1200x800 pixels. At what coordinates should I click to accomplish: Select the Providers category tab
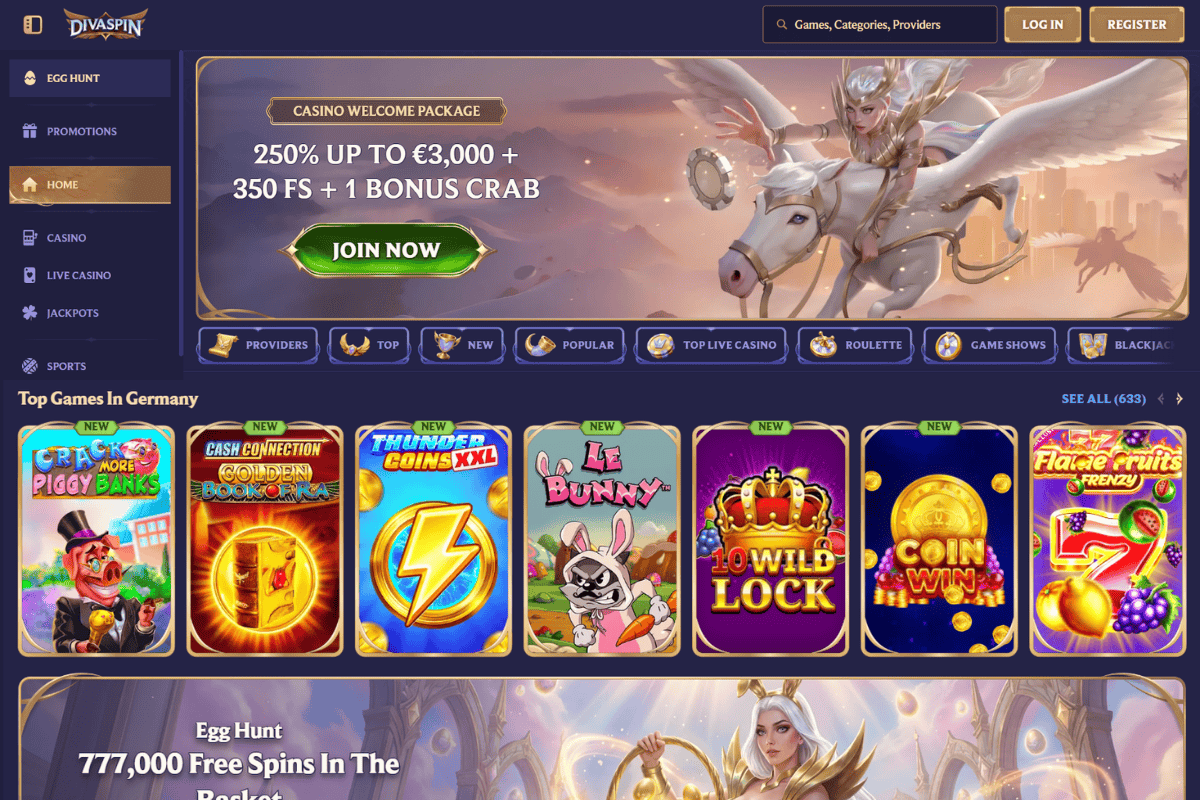coord(258,345)
